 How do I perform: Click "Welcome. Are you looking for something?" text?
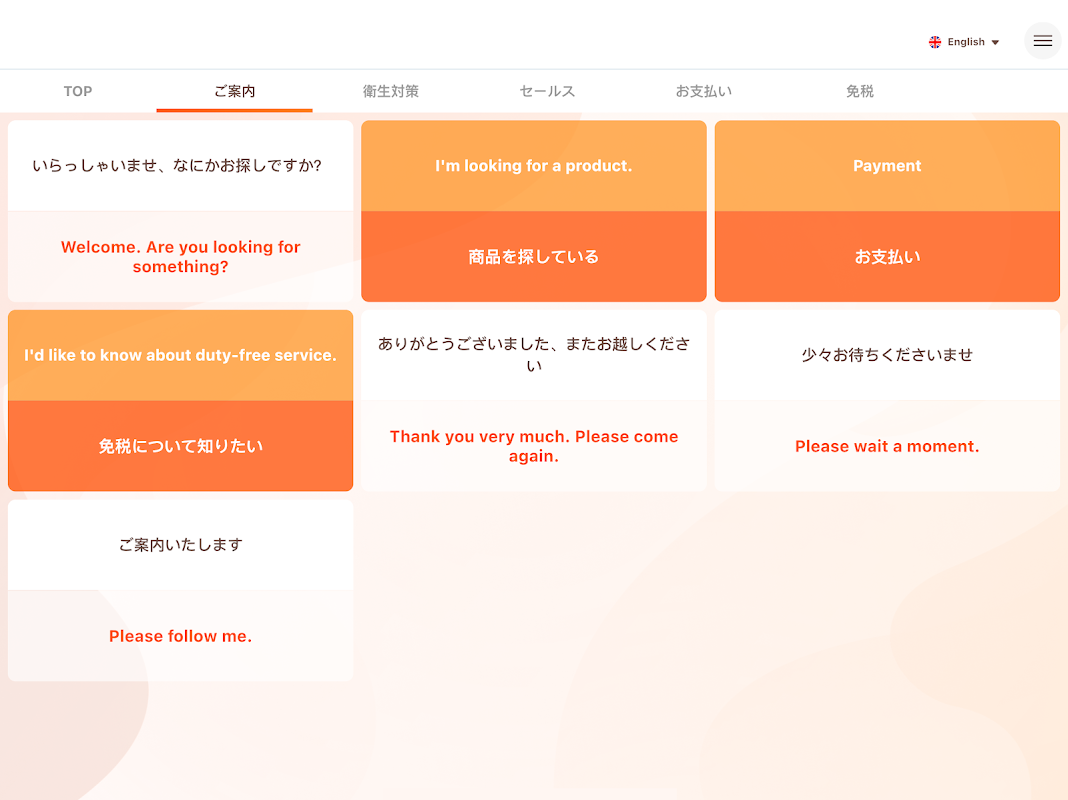(x=180, y=257)
